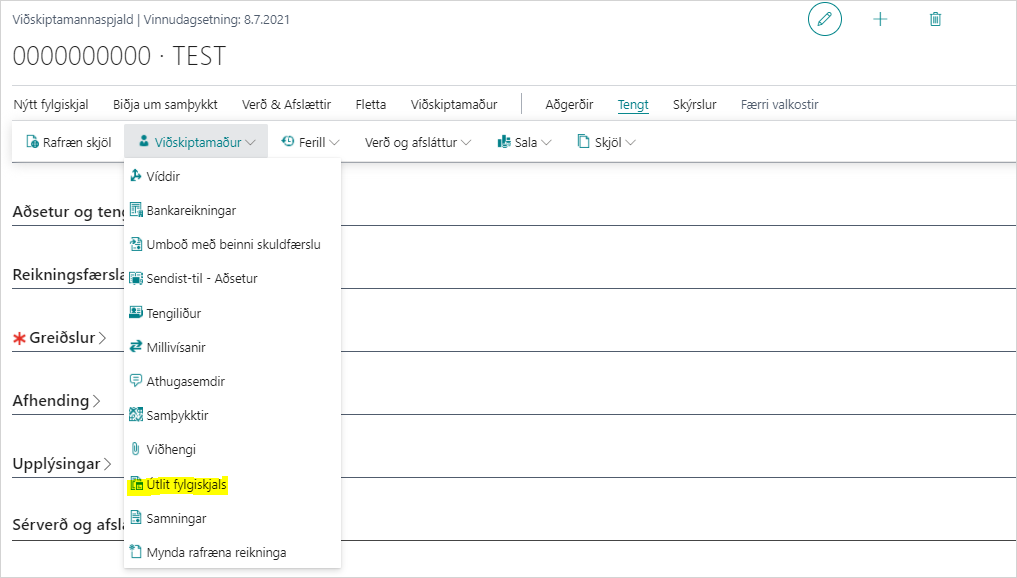Click Færri valkostir link
1017x578 pixels.
pos(779,104)
